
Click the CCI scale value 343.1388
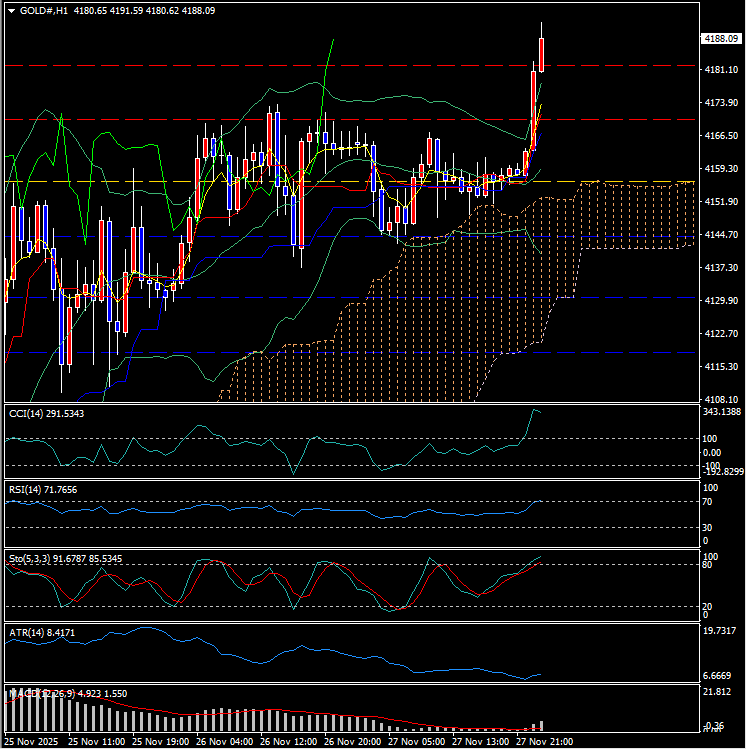point(722,412)
